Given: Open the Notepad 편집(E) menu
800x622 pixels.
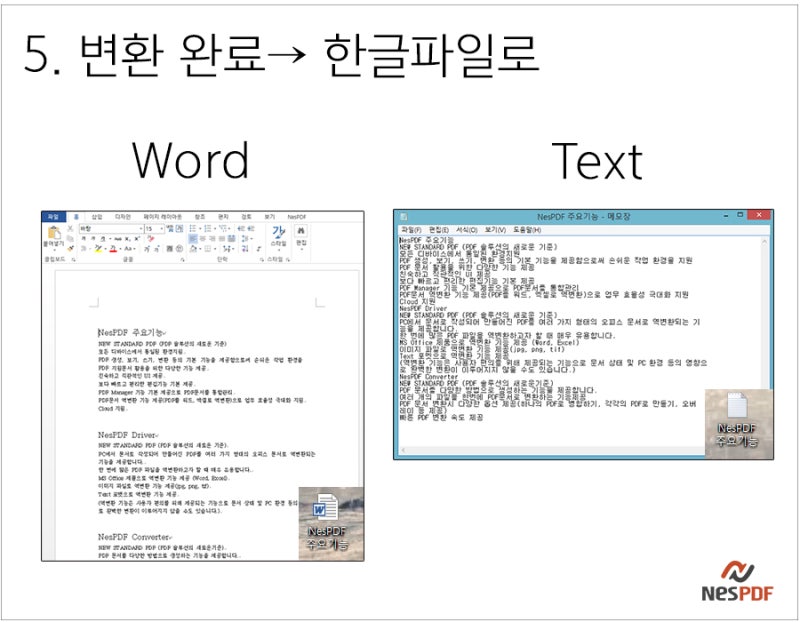Looking at the screenshot, I should [439, 230].
